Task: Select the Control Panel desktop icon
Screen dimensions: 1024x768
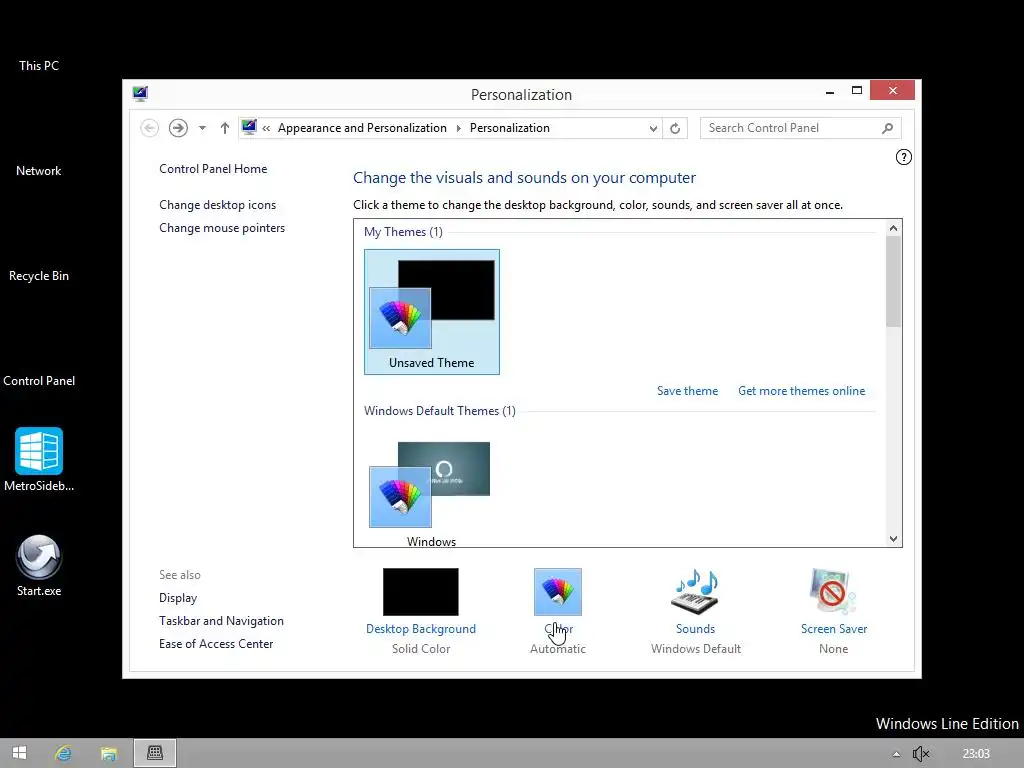Action: 39,381
